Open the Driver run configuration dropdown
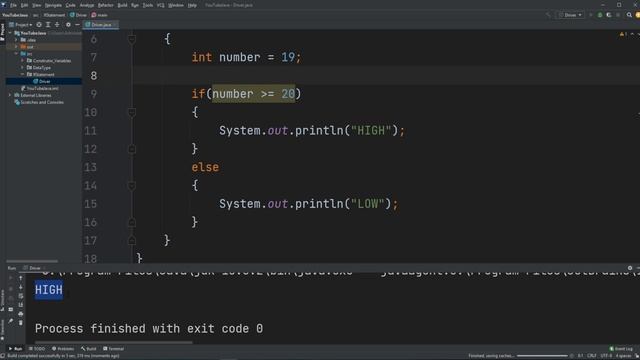Screen dimensions: 640x360 click(571, 15)
